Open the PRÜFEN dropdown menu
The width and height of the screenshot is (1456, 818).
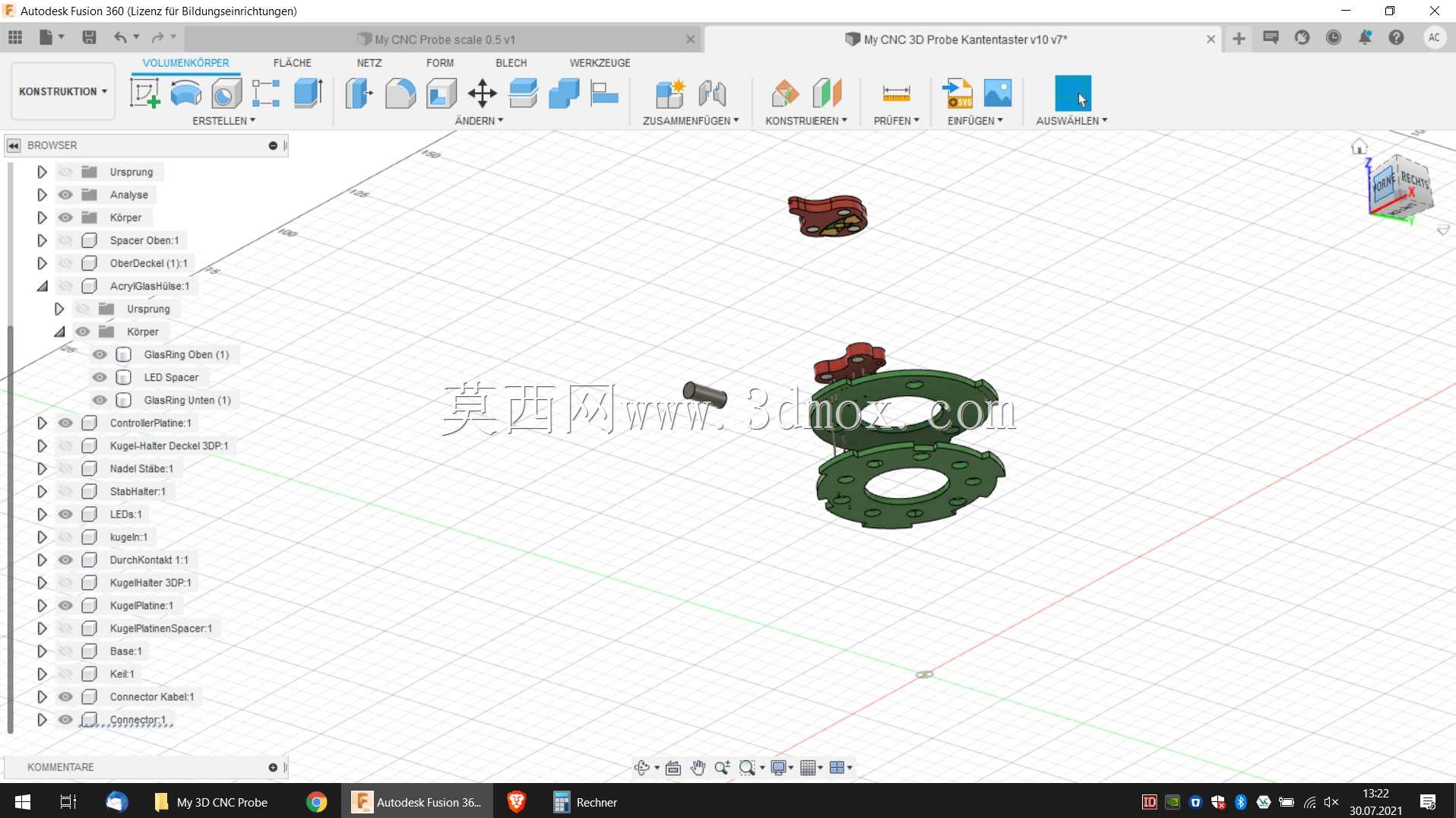coord(896,121)
